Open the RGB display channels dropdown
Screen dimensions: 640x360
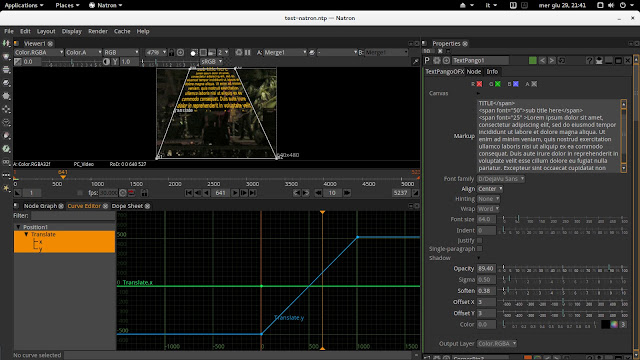[121, 52]
